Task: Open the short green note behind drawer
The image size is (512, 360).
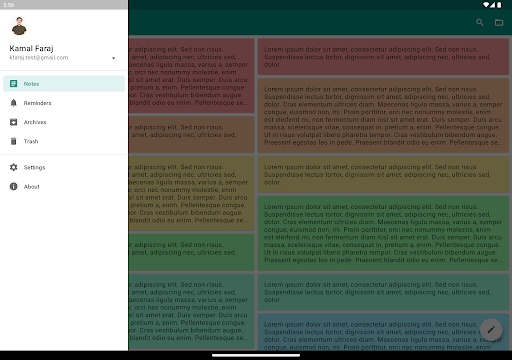Action: [x=191, y=252]
